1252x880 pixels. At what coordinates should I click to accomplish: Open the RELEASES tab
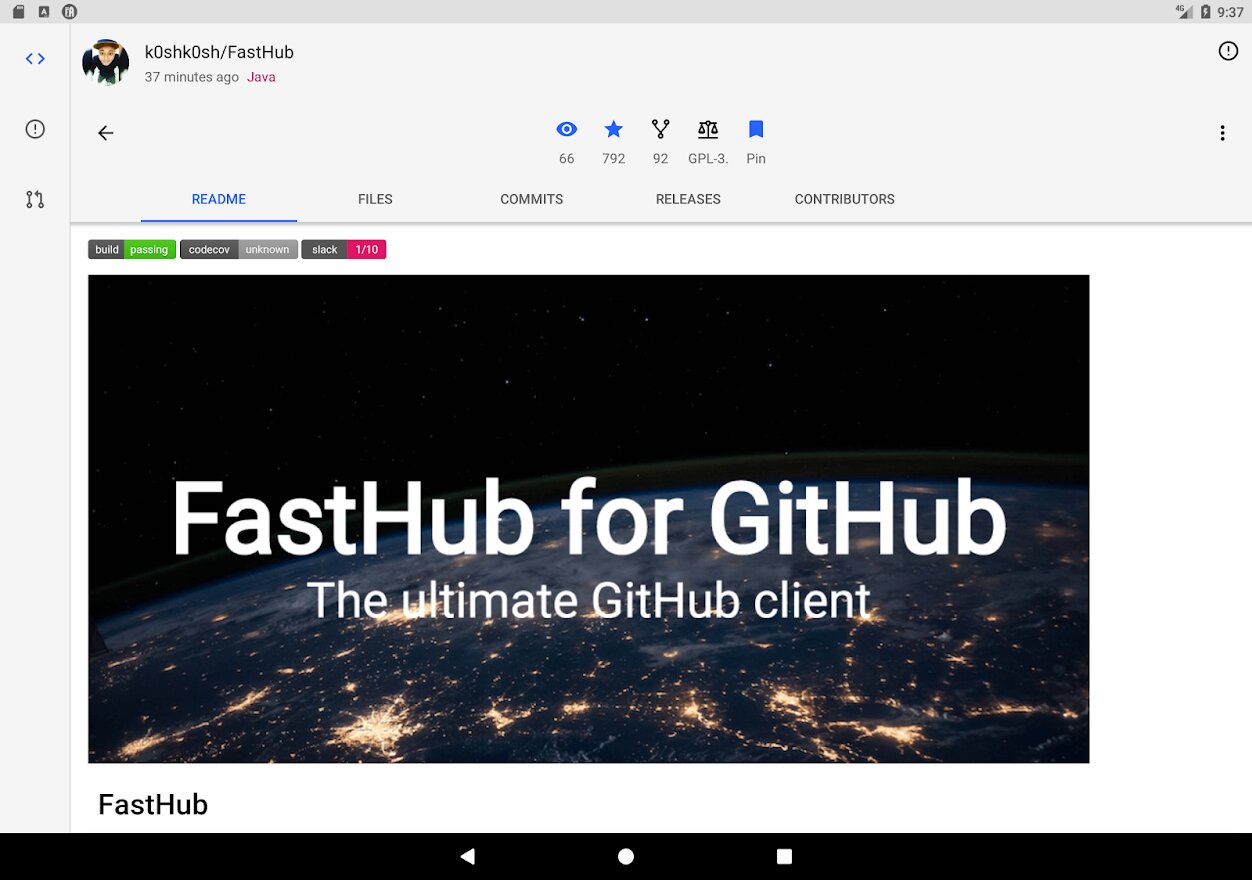(x=688, y=199)
